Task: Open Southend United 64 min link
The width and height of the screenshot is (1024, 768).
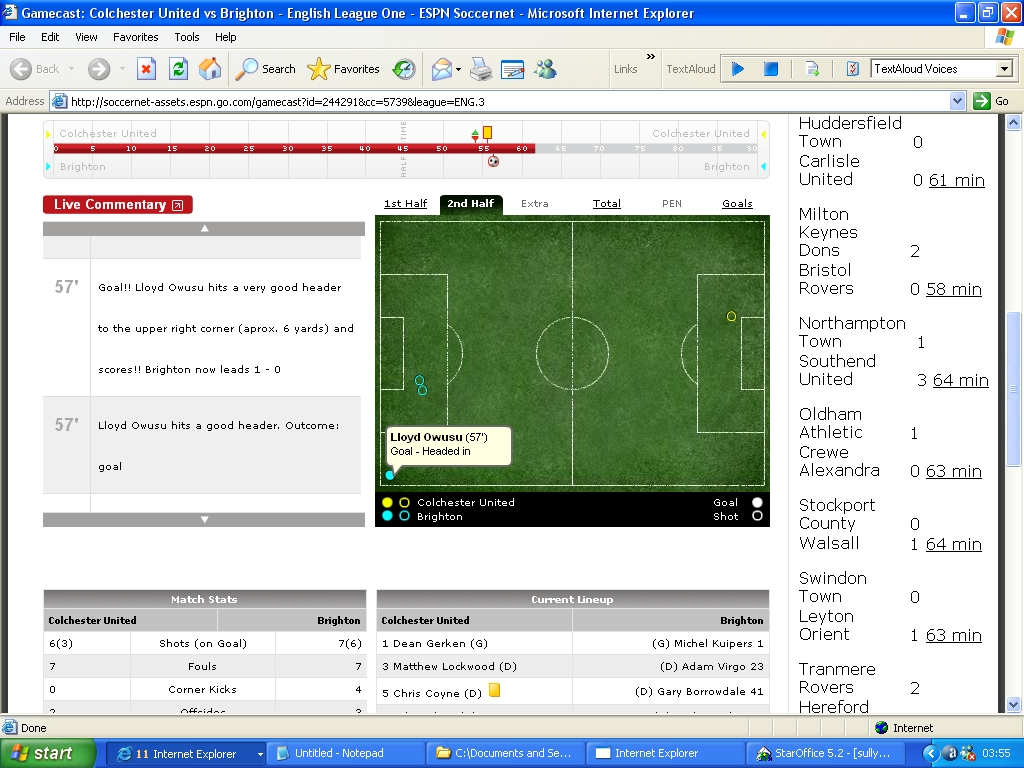Action: 961,380
